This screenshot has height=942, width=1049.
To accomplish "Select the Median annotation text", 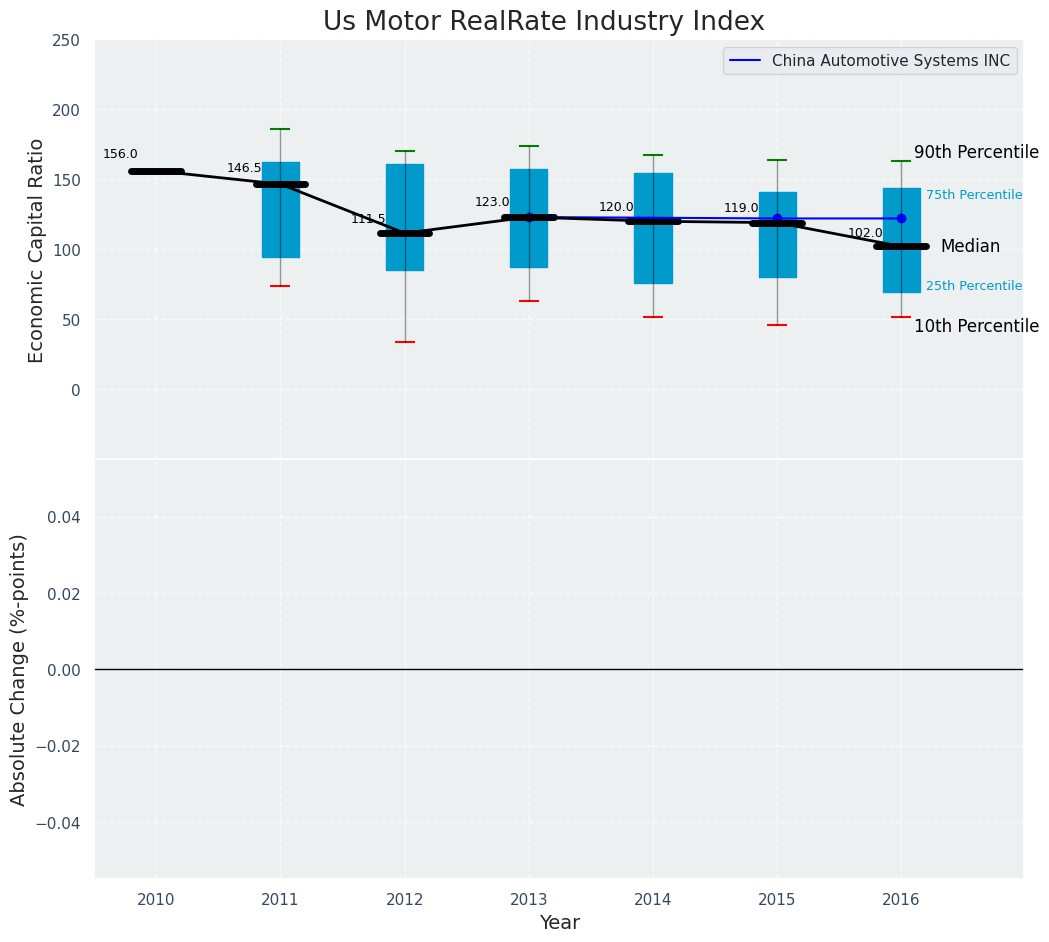I will pyautogui.click(x=969, y=246).
